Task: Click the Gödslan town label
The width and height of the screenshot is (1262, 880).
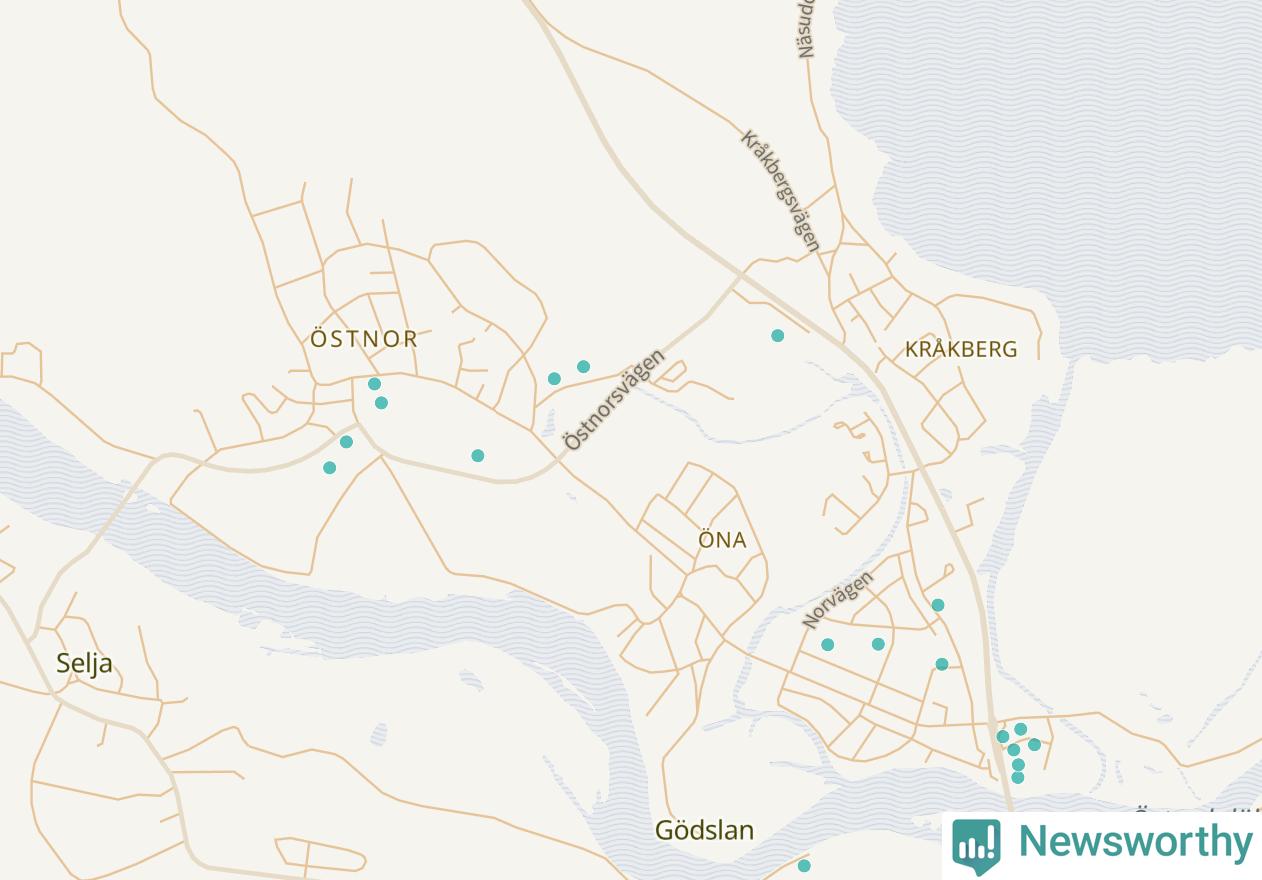Action: [704, 830]
